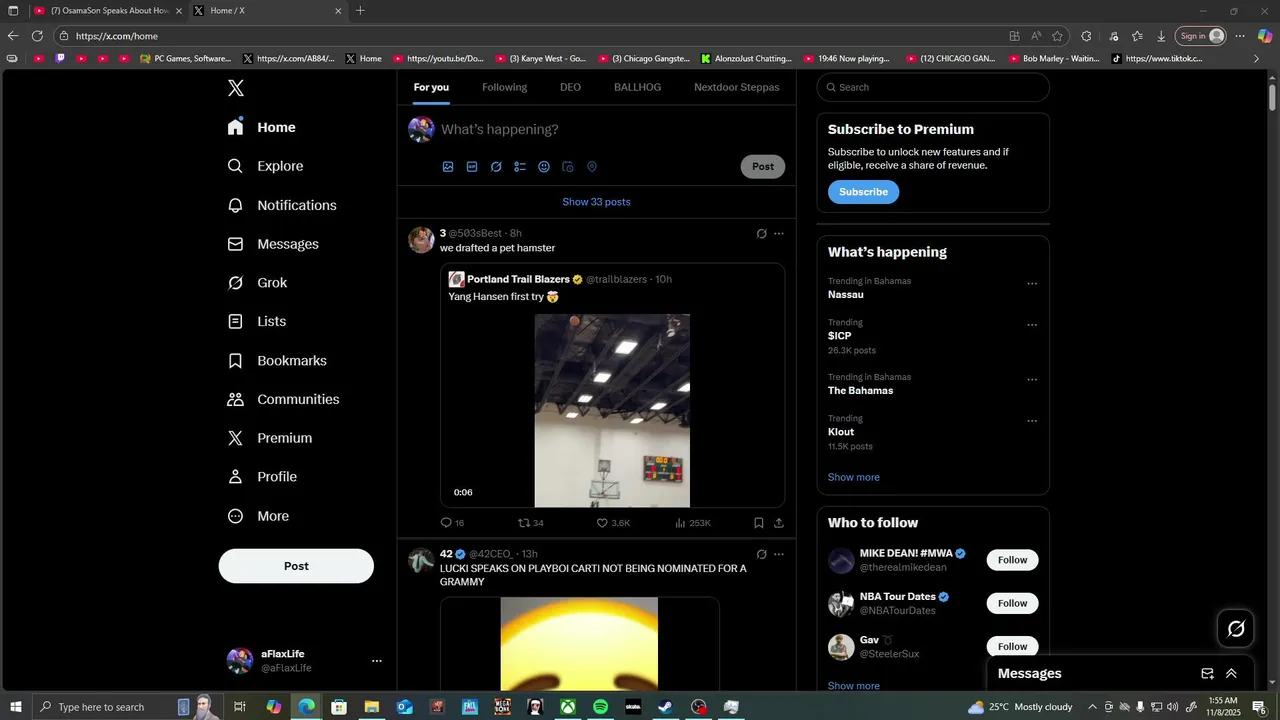
Task: Follow NBA Tour Dates
Action: pos(1012,603)
